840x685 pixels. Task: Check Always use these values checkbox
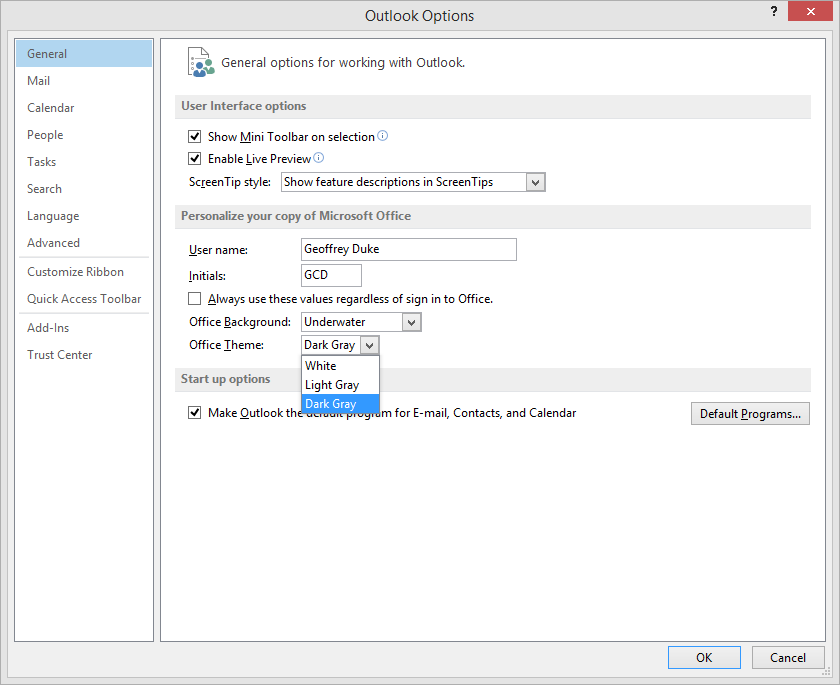[194, 298]
